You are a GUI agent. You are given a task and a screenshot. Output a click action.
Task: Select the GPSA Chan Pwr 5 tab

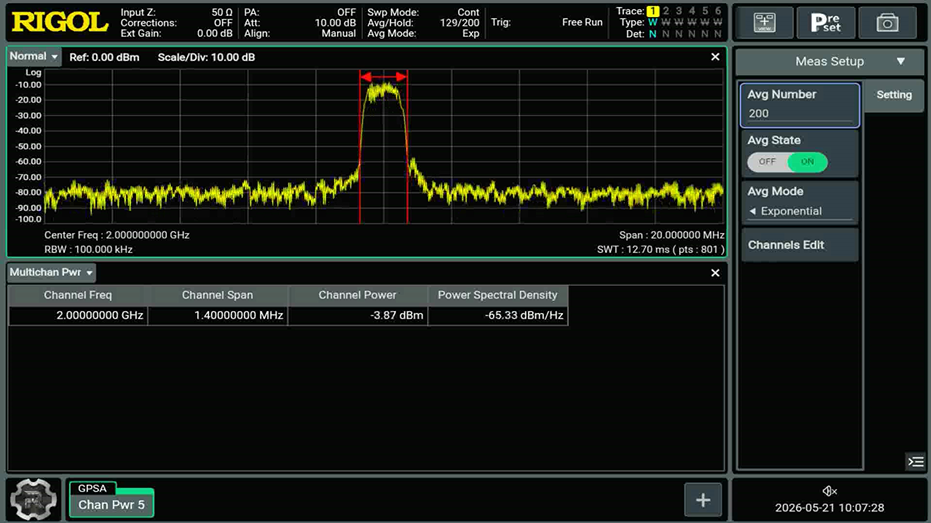click(x=111, y=499)
